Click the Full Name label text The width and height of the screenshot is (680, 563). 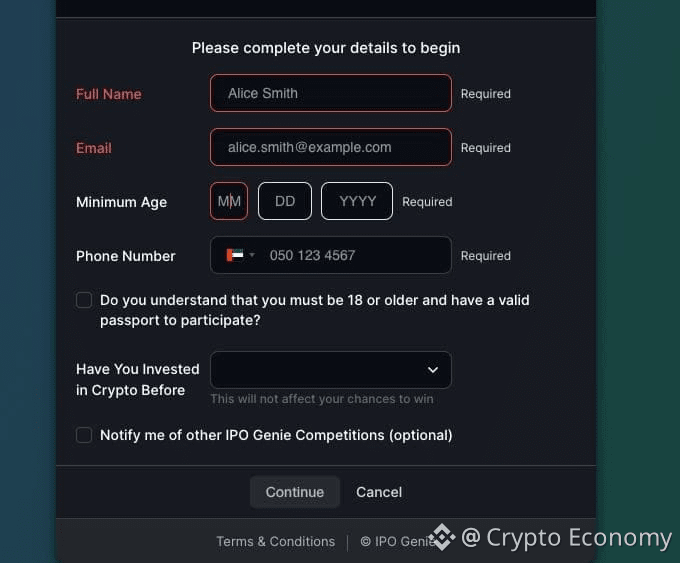tap(108, 94)
